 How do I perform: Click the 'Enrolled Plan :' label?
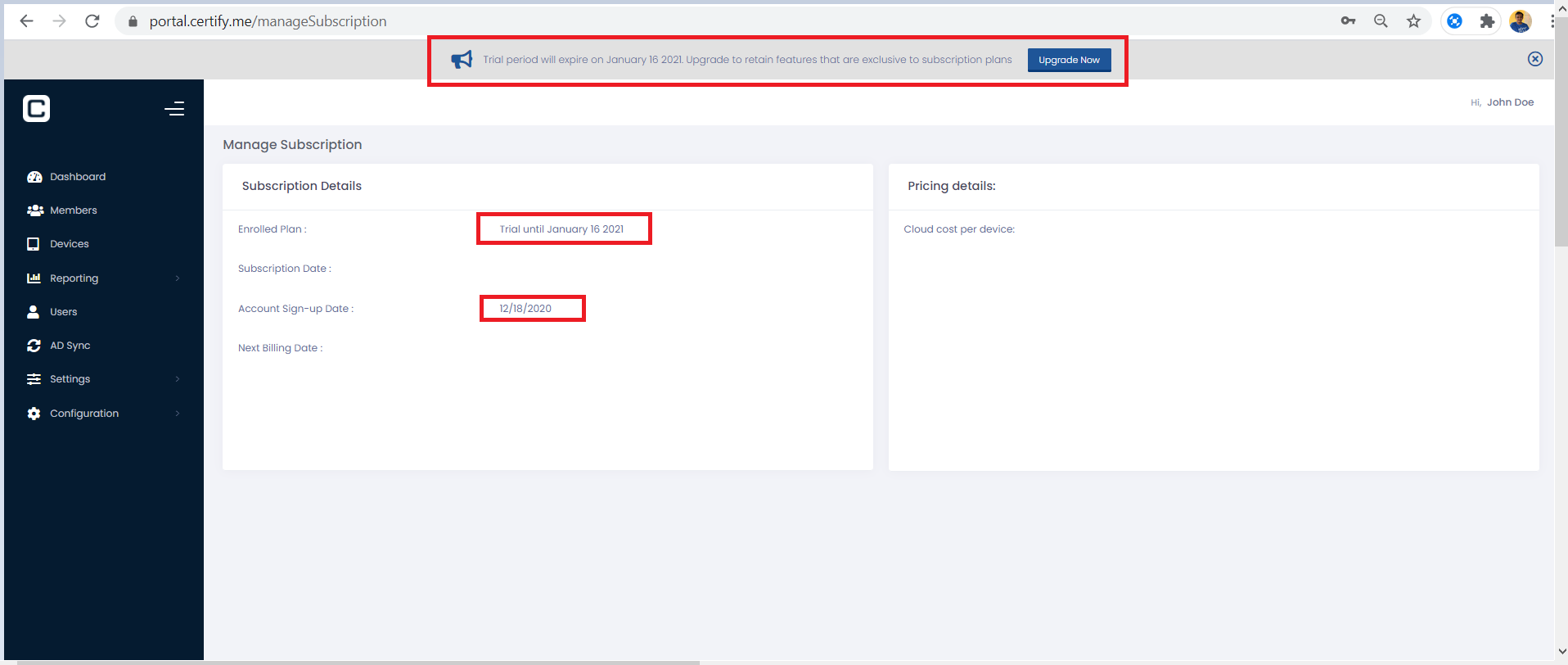point(273,229)
